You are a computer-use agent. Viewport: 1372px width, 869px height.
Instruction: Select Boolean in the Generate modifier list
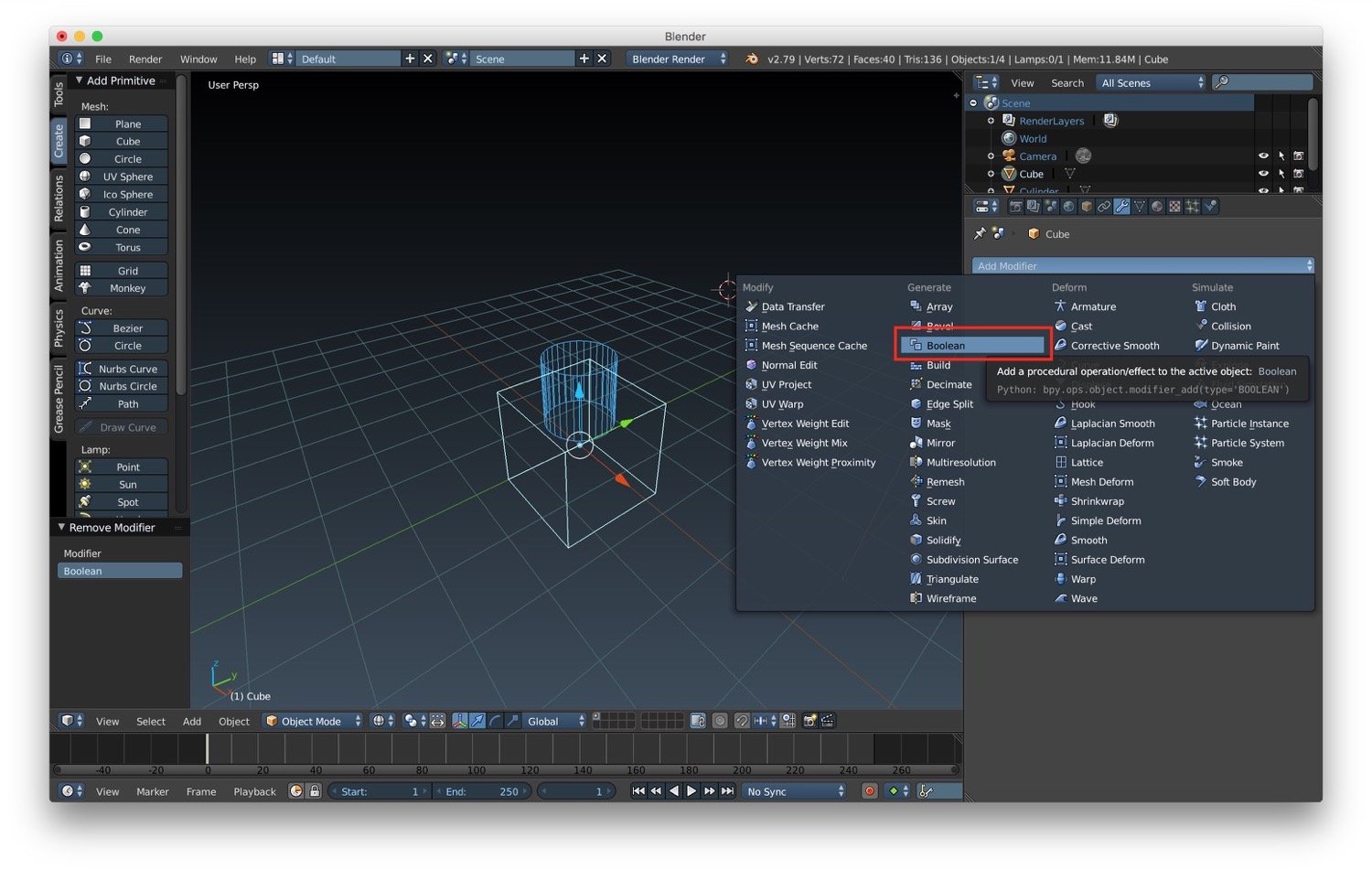[x=972, y=346]
